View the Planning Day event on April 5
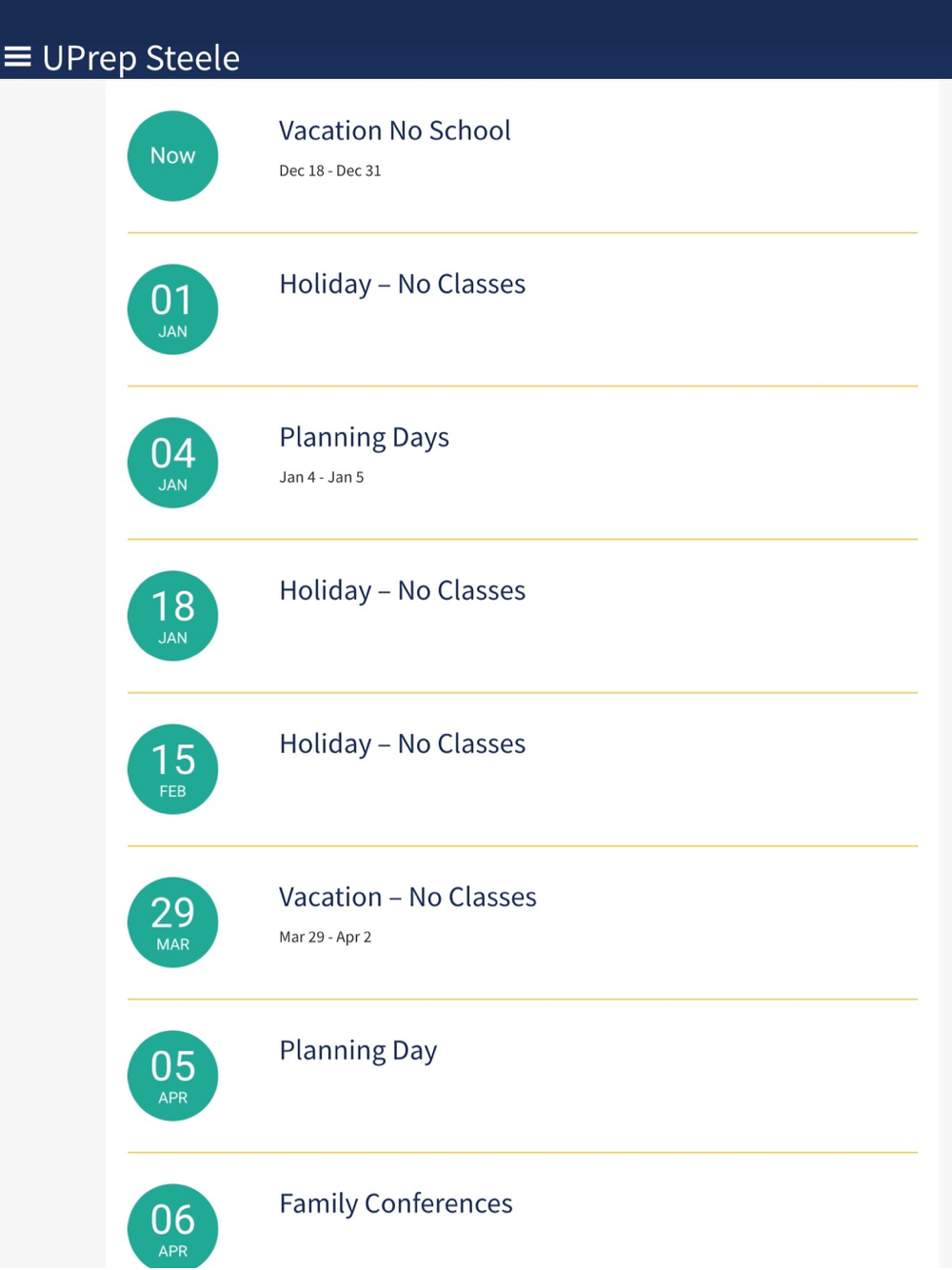The image size is (952, 1270). (x=358, y=1050)
